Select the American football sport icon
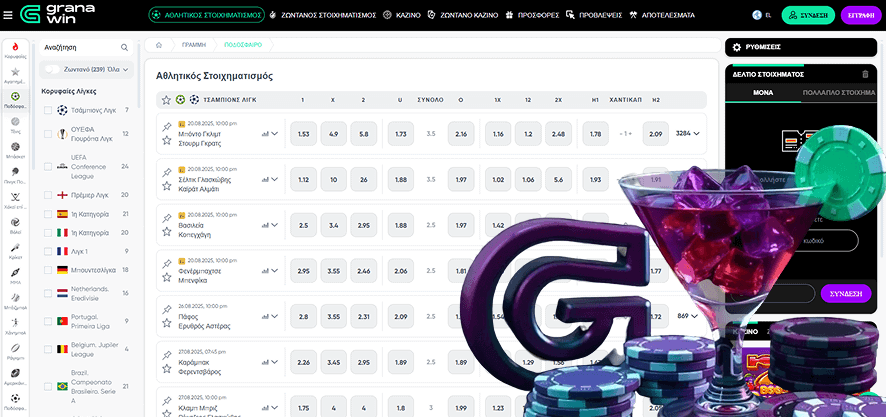Viewport: 886px width, 417px height. pos(15,373)
